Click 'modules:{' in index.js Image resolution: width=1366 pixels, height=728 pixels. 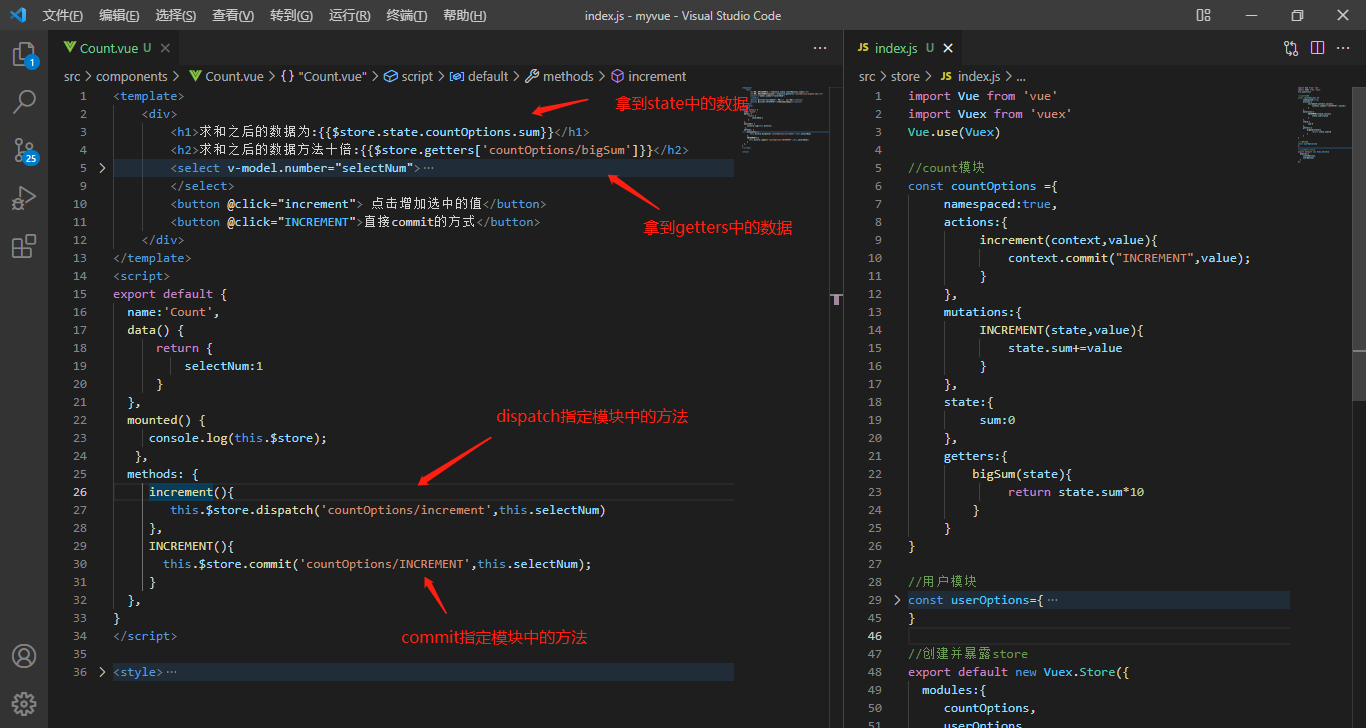click(954, 690)
